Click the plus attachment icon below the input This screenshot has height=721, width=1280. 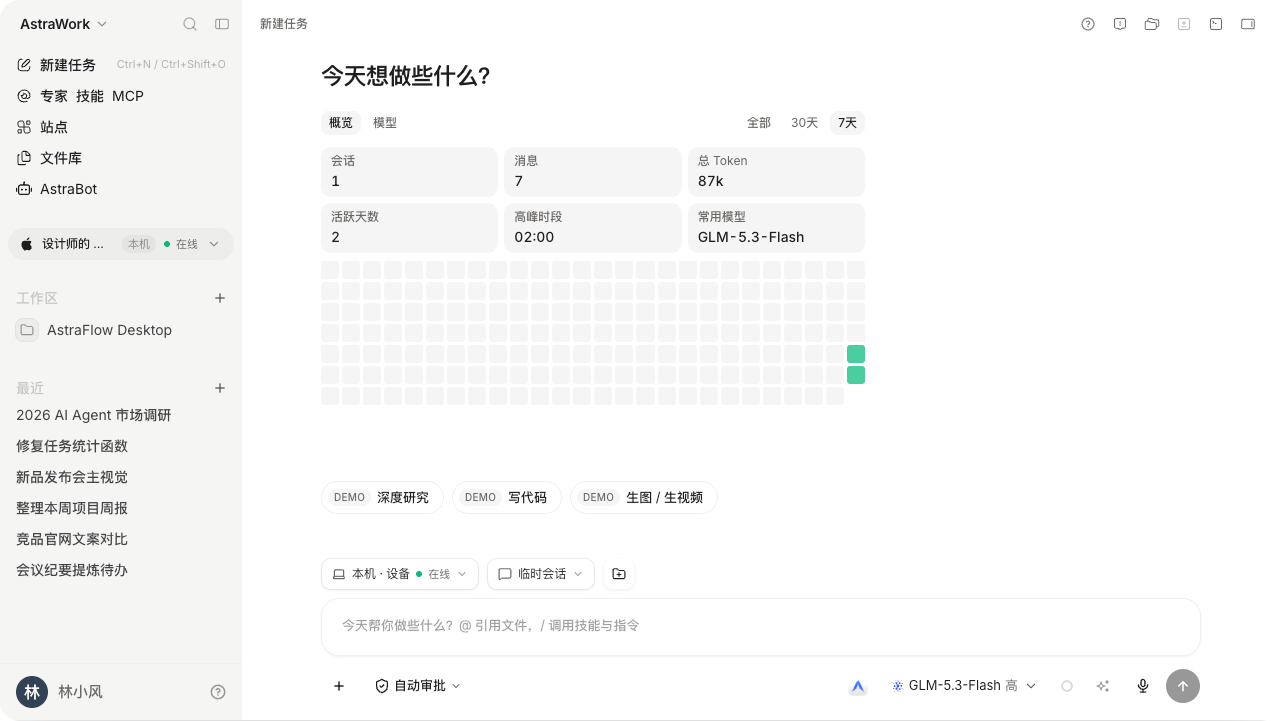click(x=339, y=686)
